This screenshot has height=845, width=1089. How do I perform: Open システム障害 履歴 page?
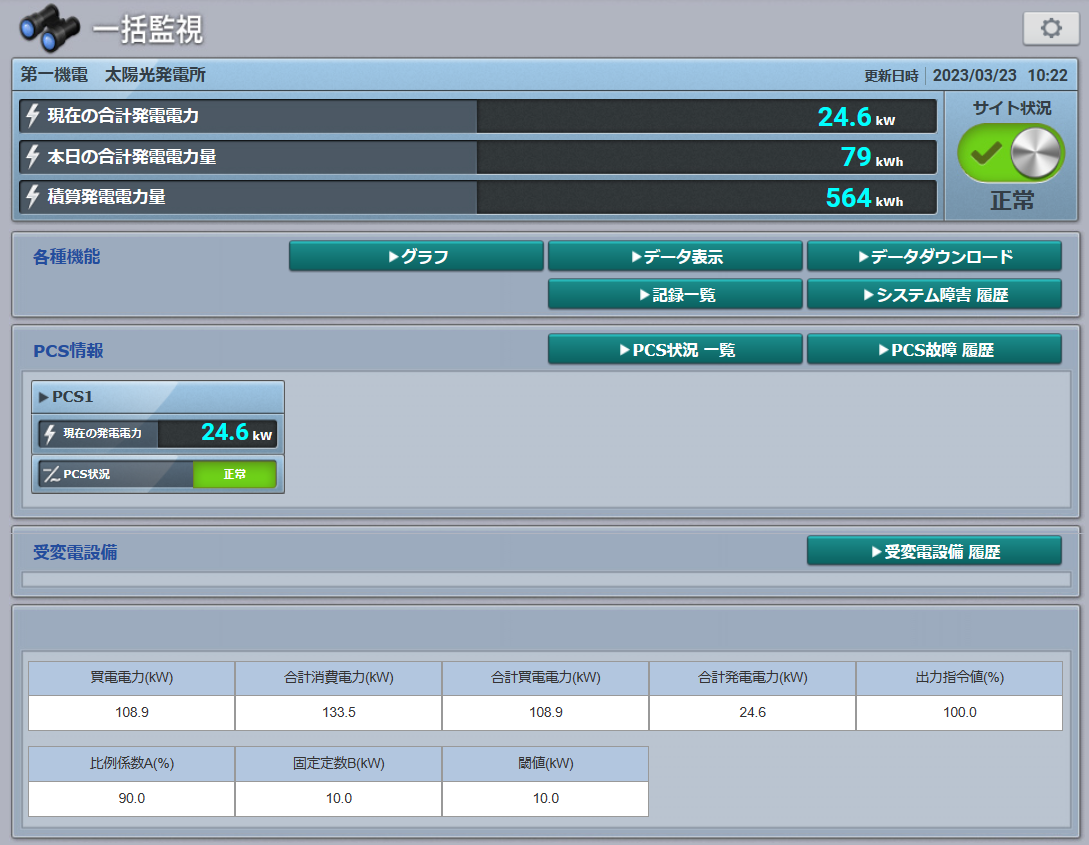coord(934,294)
